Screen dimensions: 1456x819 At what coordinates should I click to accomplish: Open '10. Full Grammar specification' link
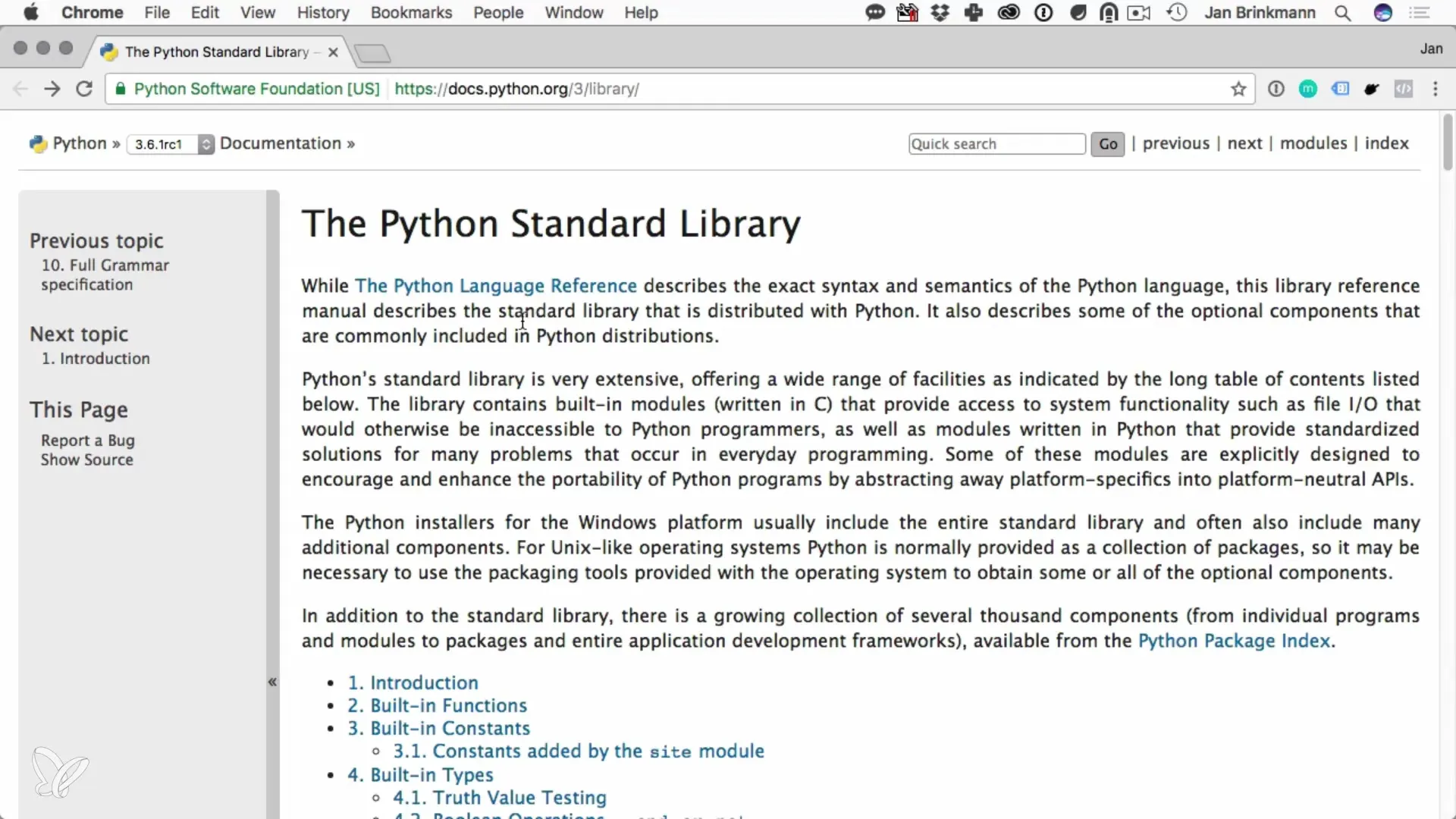pyautogui.click(x=105, y=275)
